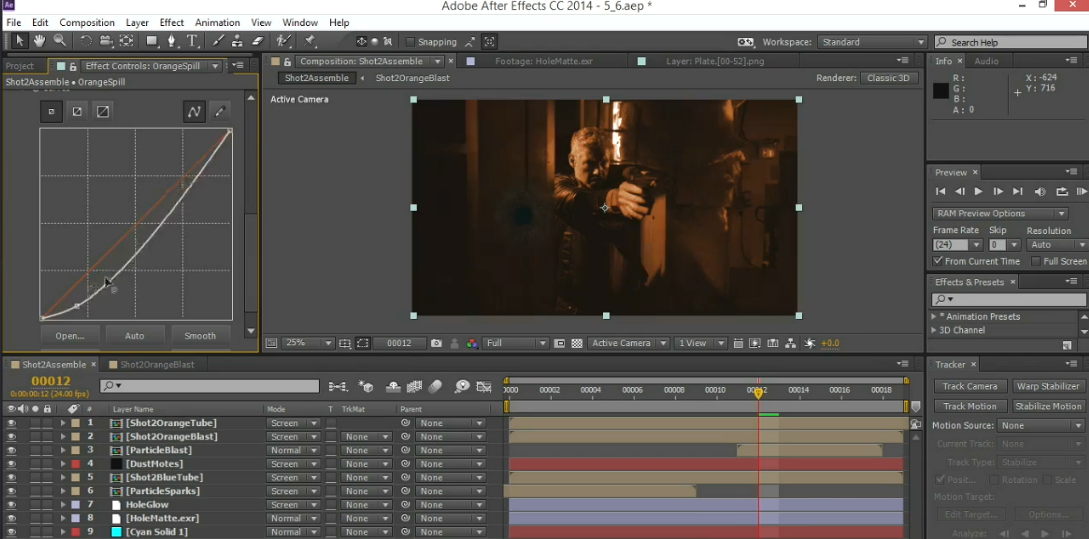
Task: Open the composition mini-flowchart icon
Action: tap(338, 387)
